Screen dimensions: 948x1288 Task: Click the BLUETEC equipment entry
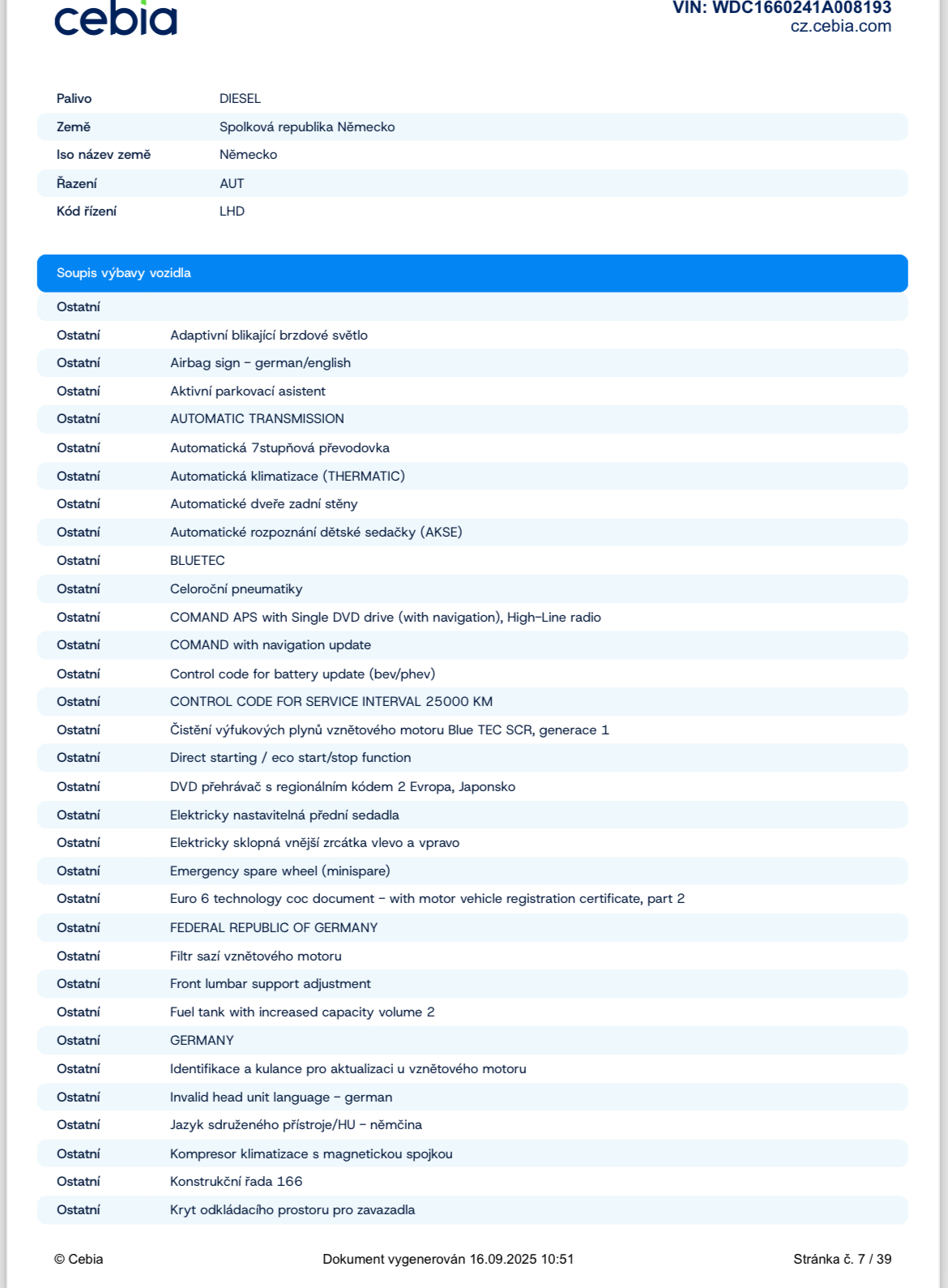[198, 561]
